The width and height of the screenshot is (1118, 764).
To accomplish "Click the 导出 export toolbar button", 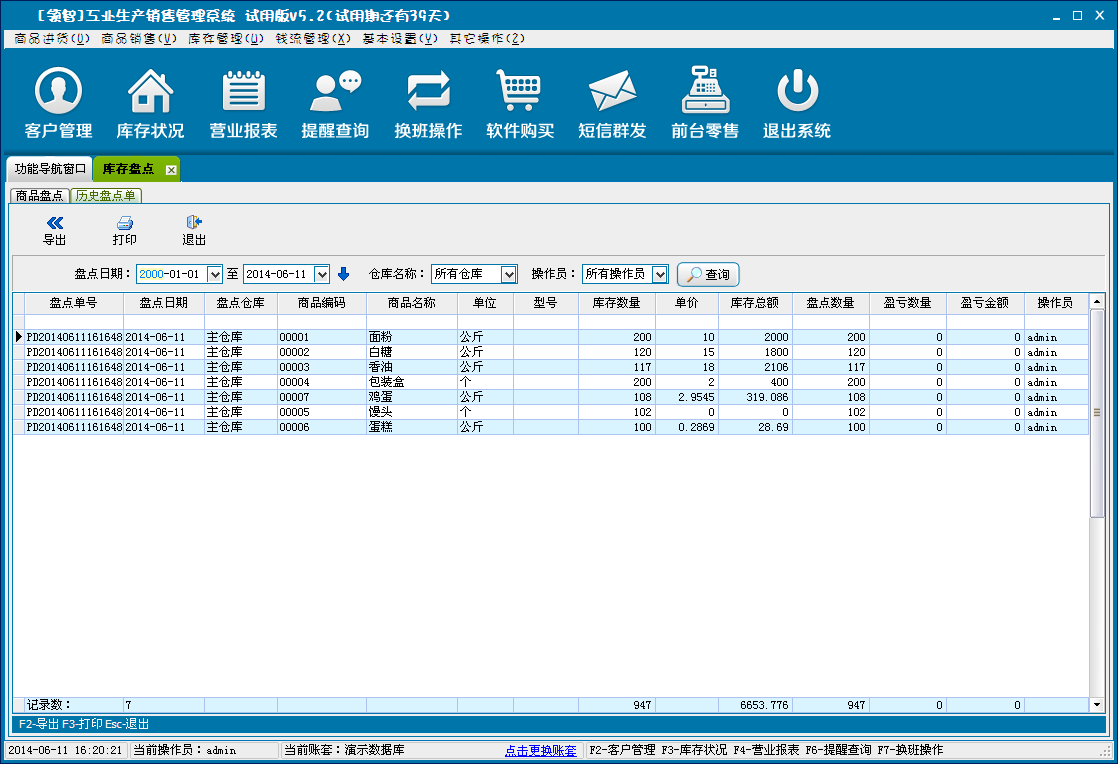I will [55, 230].
